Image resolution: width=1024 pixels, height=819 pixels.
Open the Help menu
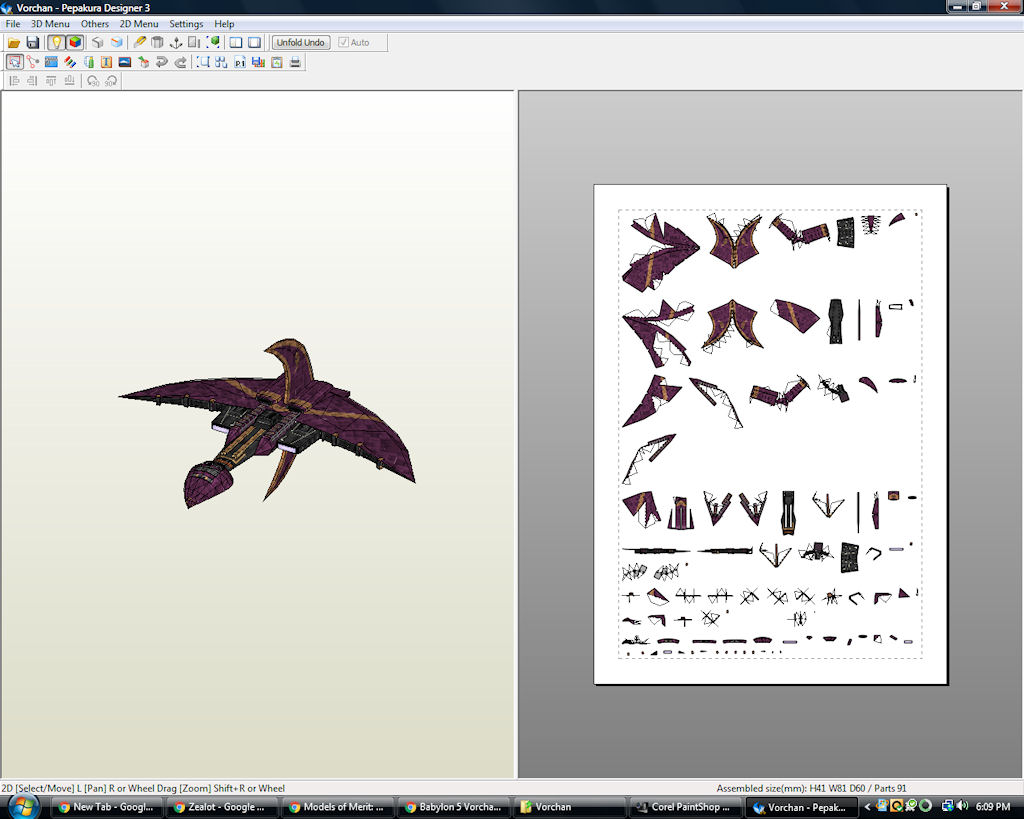224,24
